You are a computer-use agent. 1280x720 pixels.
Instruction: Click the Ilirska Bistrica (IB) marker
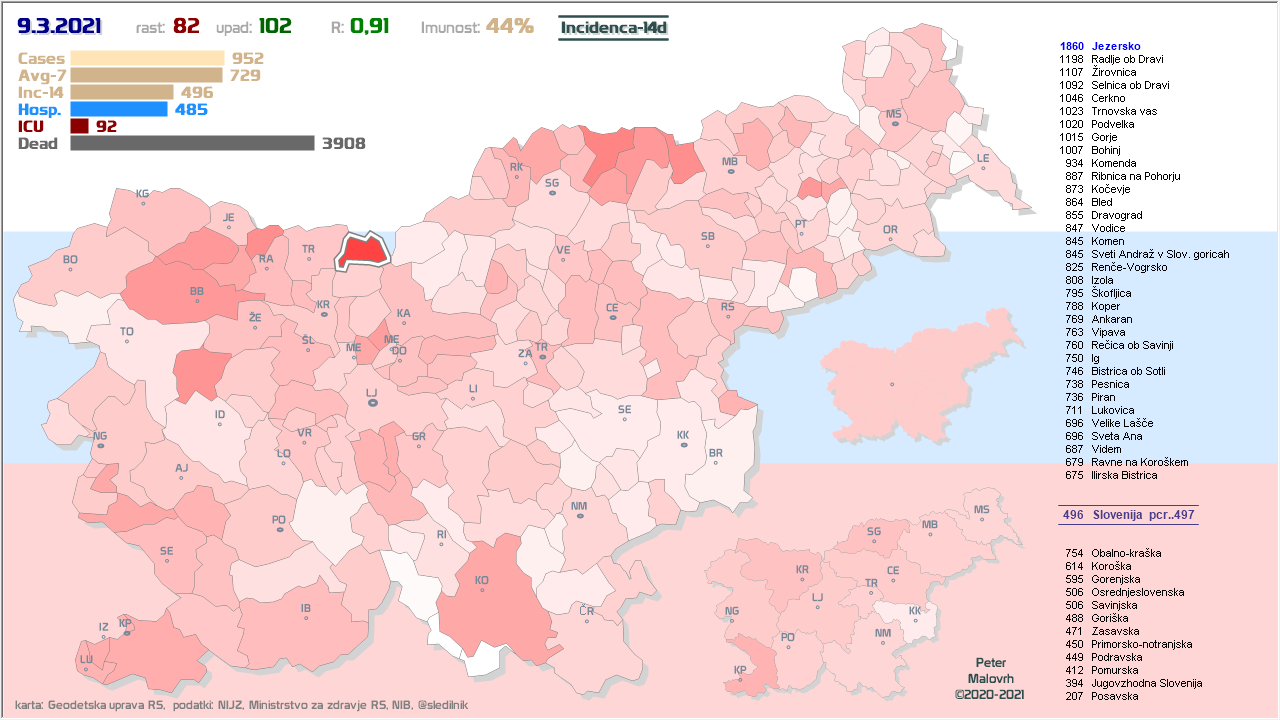(306, 617)
